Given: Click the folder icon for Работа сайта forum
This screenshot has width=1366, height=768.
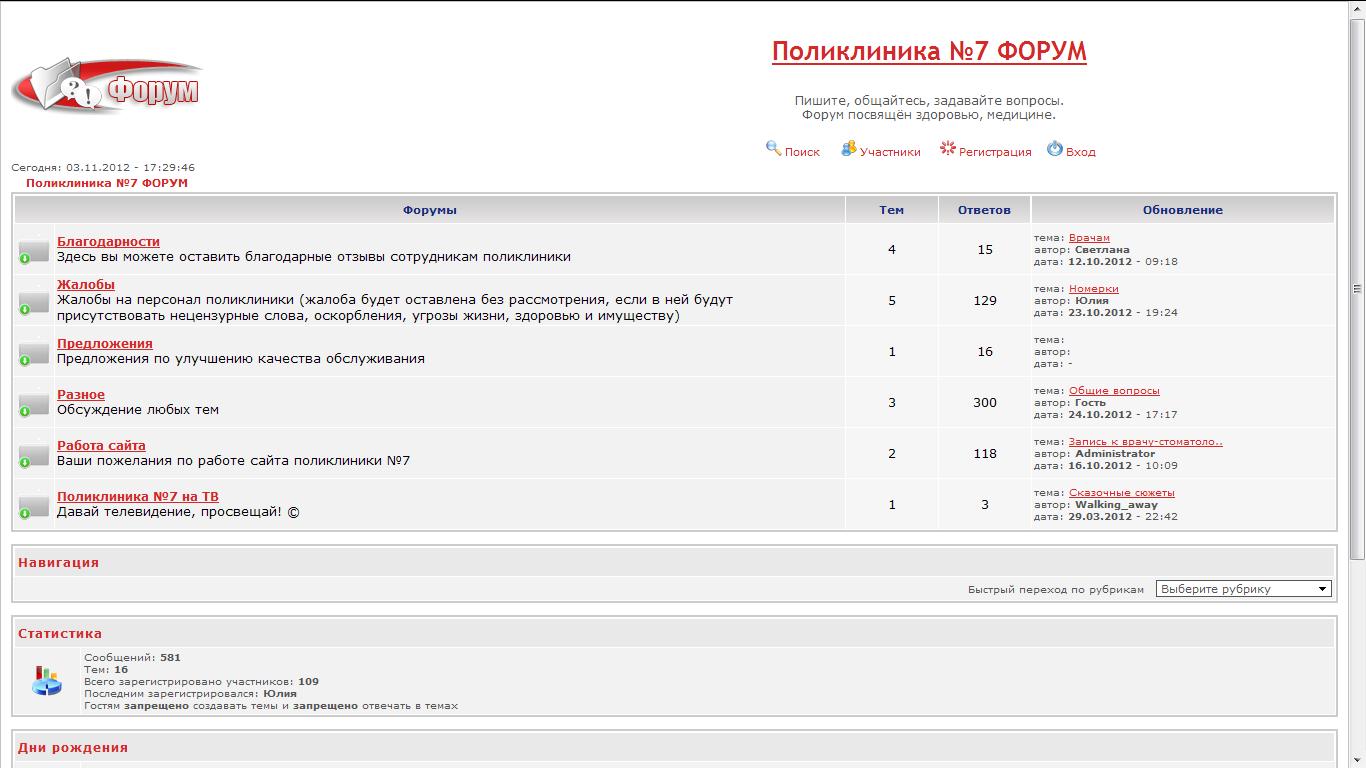Looking at the screenshot, I should pyautogui.click(x=34, y=454).
